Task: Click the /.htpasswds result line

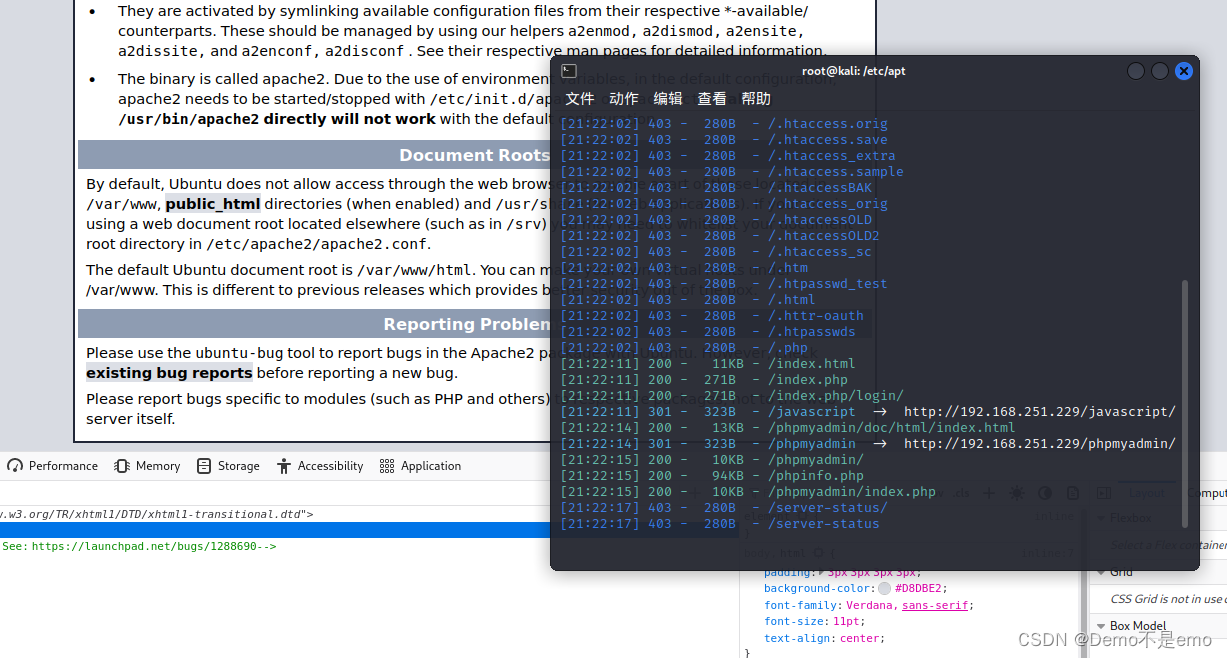Action: coord(707,332)
